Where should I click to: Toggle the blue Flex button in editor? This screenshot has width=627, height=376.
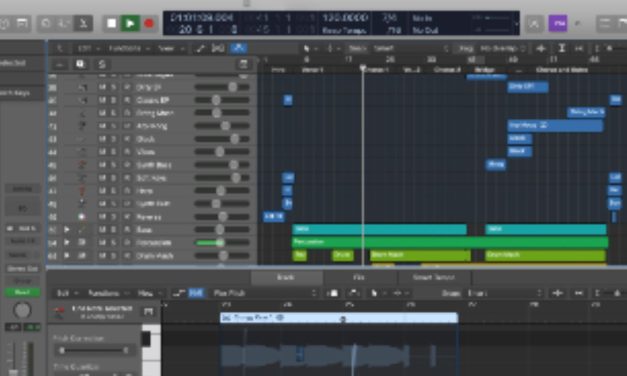click(x=196, y=293)
